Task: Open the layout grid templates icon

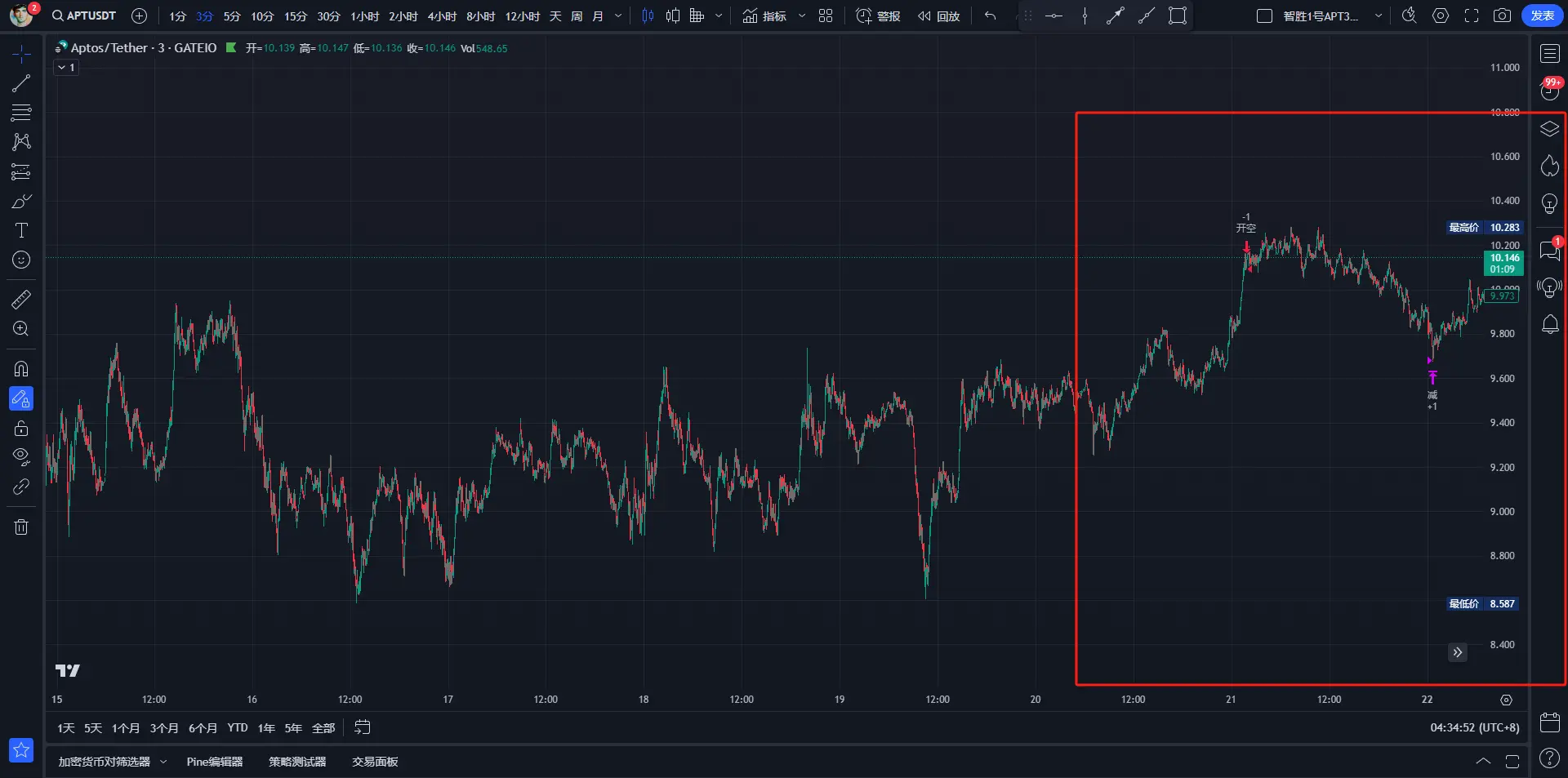Action: pyautogui.click(x=826, y=16)
